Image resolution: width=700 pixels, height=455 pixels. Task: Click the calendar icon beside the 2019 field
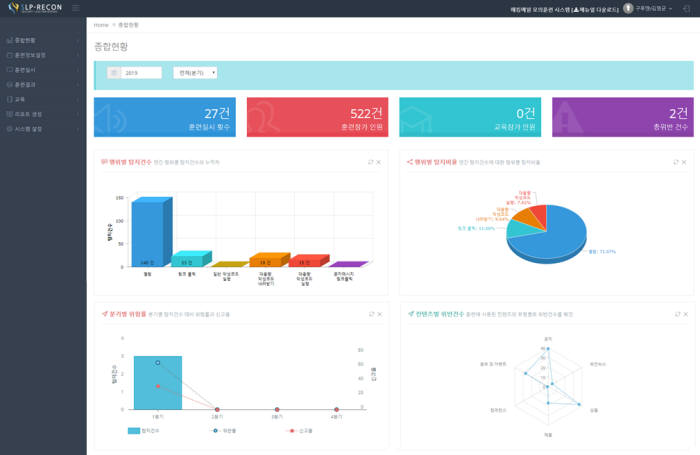coord(114,73)
